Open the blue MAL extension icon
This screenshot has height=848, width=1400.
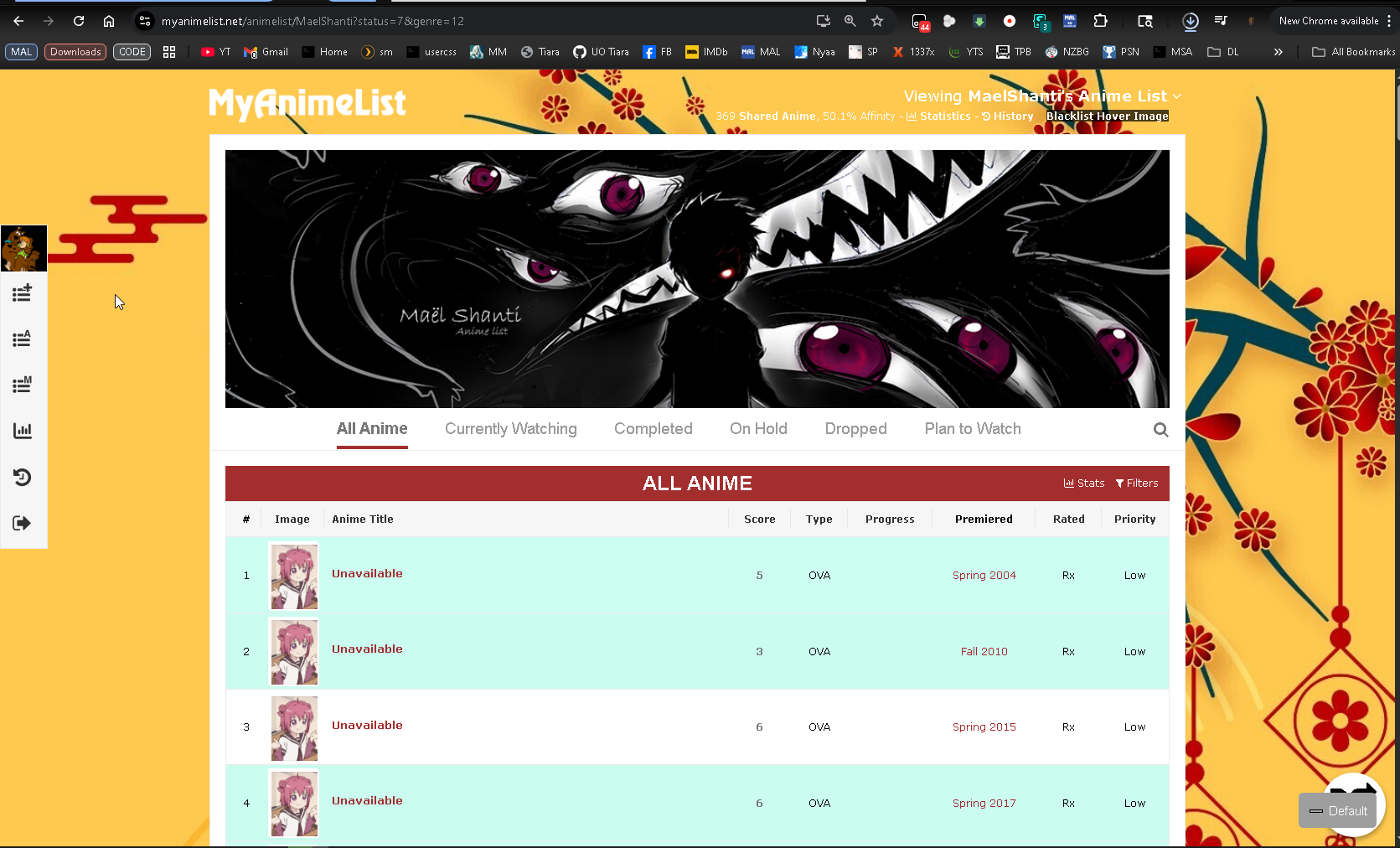tap(1070, 21)
